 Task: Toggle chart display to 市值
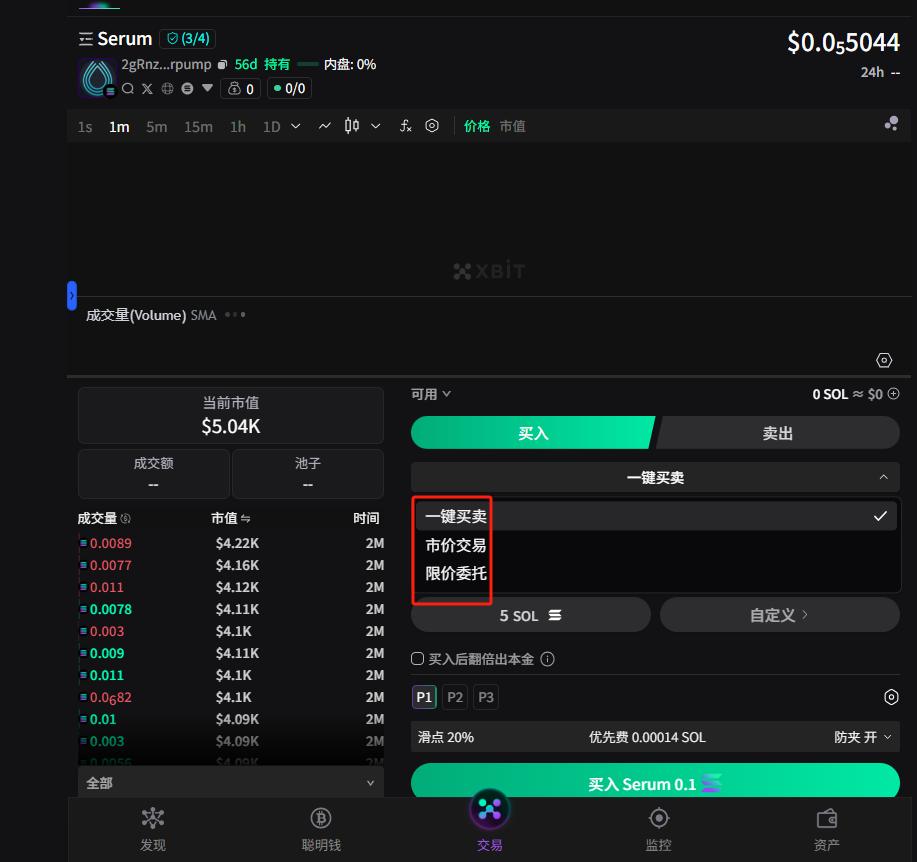(x=512, y=126)
